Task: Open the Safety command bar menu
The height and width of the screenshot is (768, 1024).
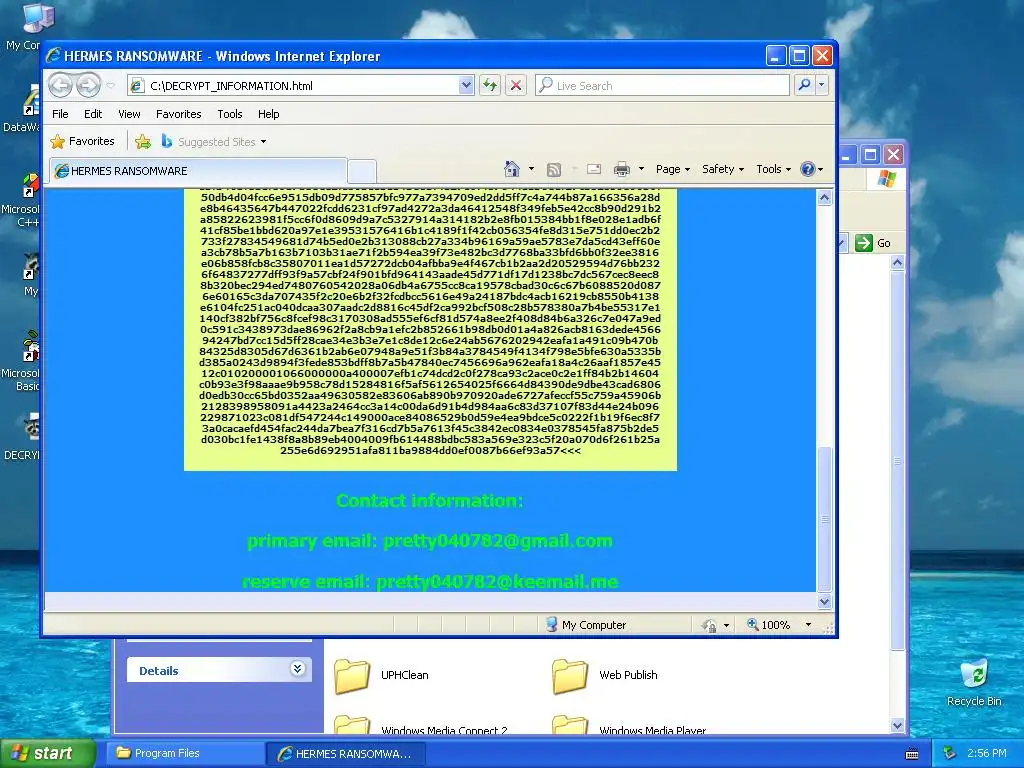Action: (x=723, y=169)
